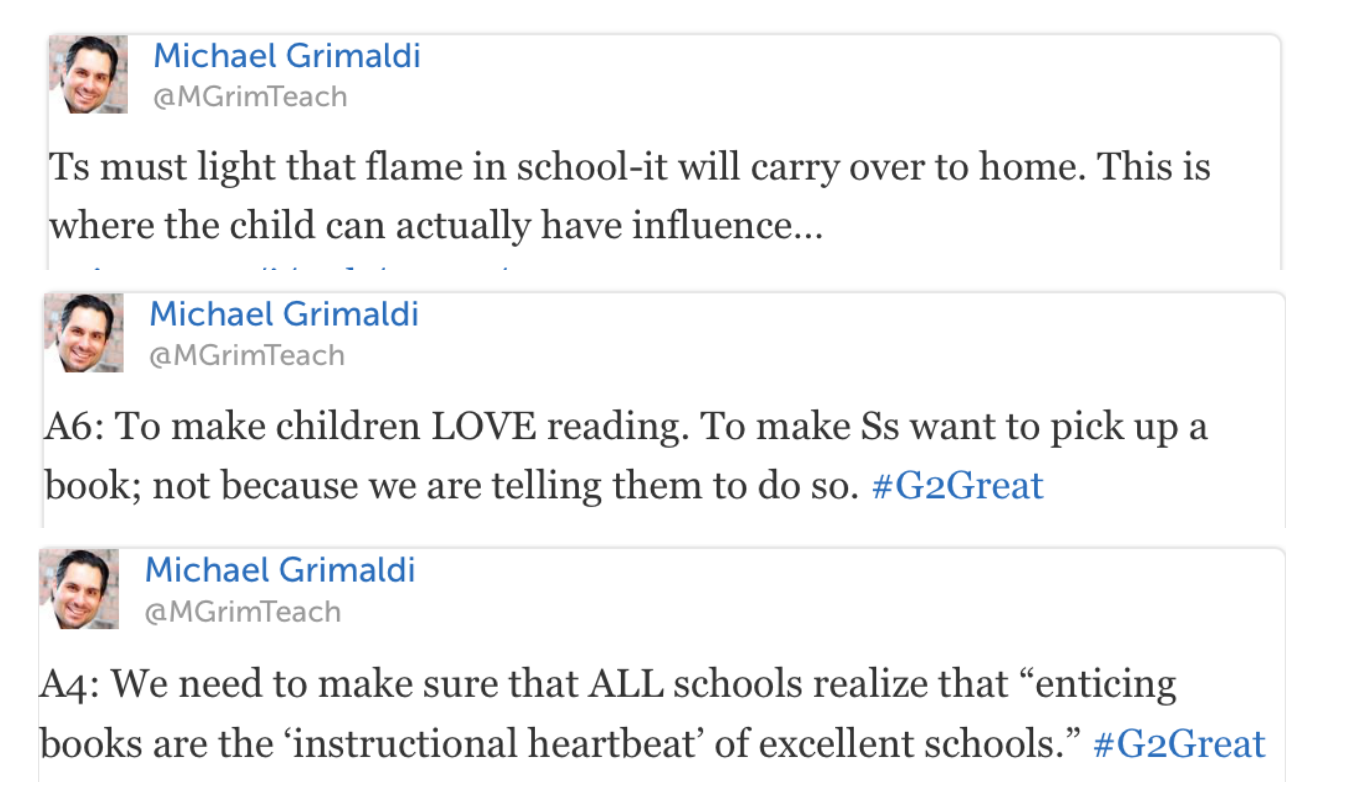Open Michael Grimaldi's name above the A4 tweet
Viewport: 1352px width, 806px height.
pyautogui.click(x=280, y=570)
